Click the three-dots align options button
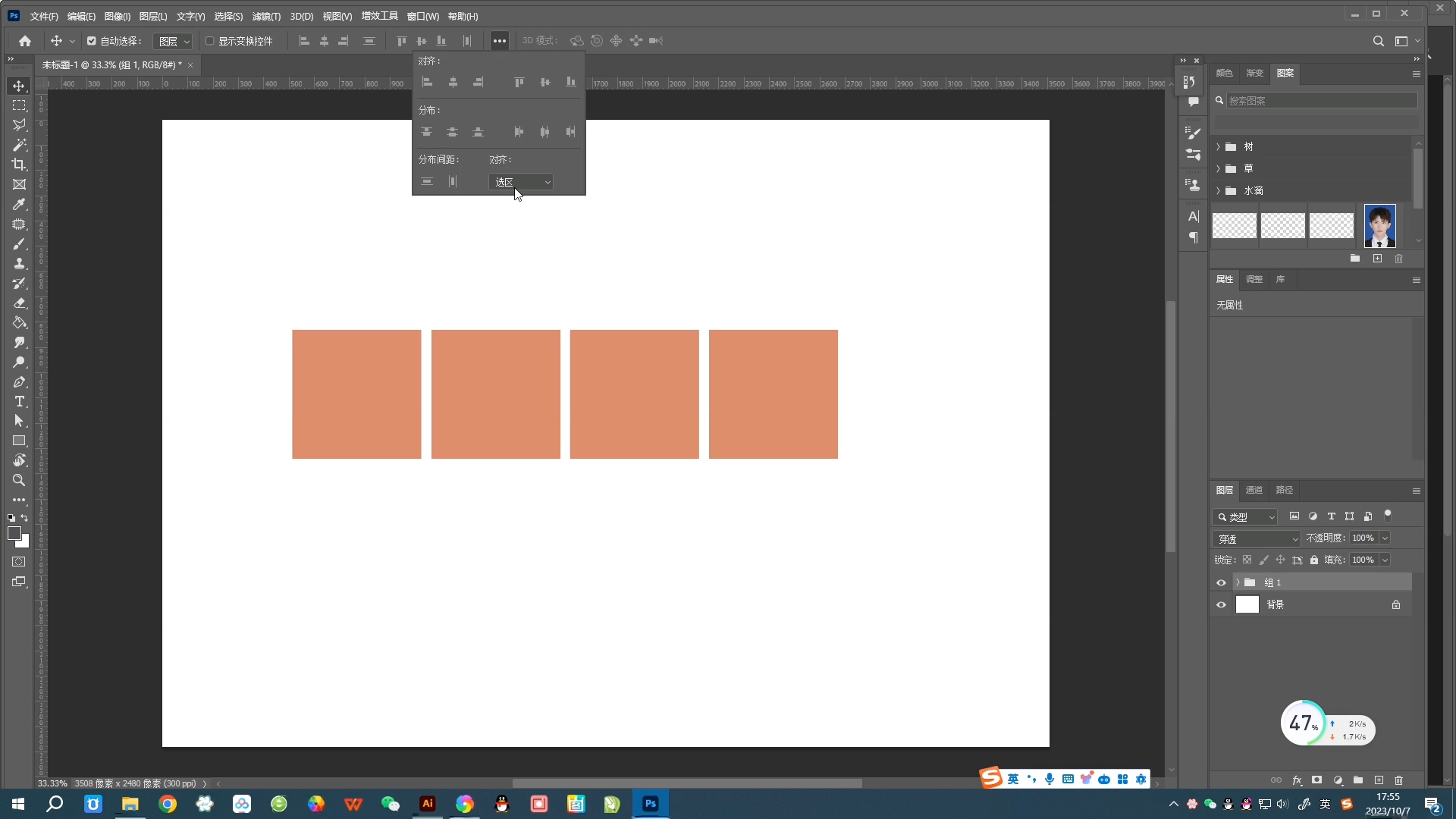Image resolution: width=1456 pixels, height=819 pixels. pyautogui.click(x=499, y=41)
